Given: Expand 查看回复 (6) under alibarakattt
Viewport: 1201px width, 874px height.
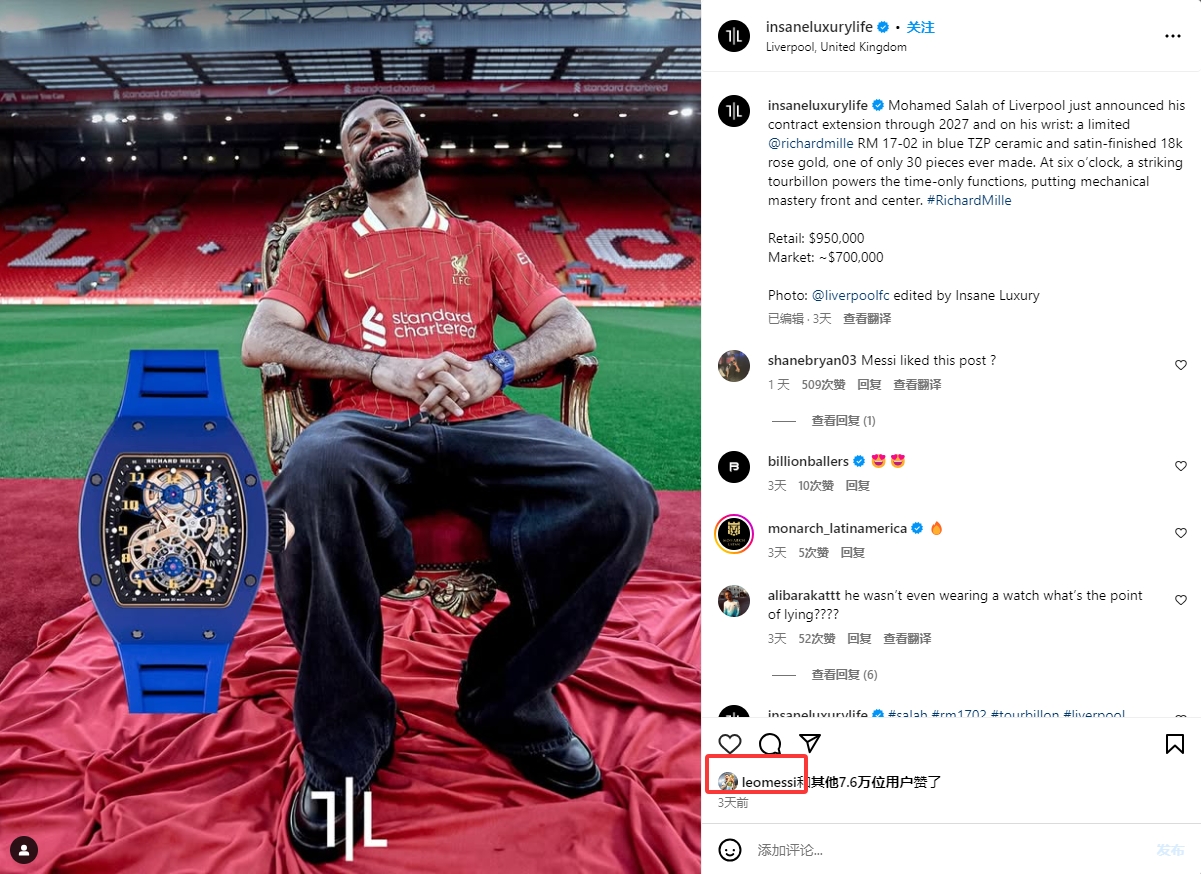Looking at the screenshot, I should [844, 675].
